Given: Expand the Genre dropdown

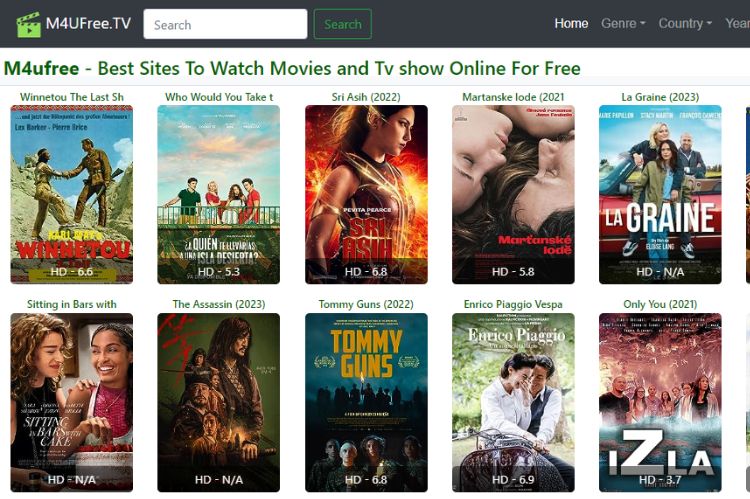Looking at the screenshot, I should [623, 23].
